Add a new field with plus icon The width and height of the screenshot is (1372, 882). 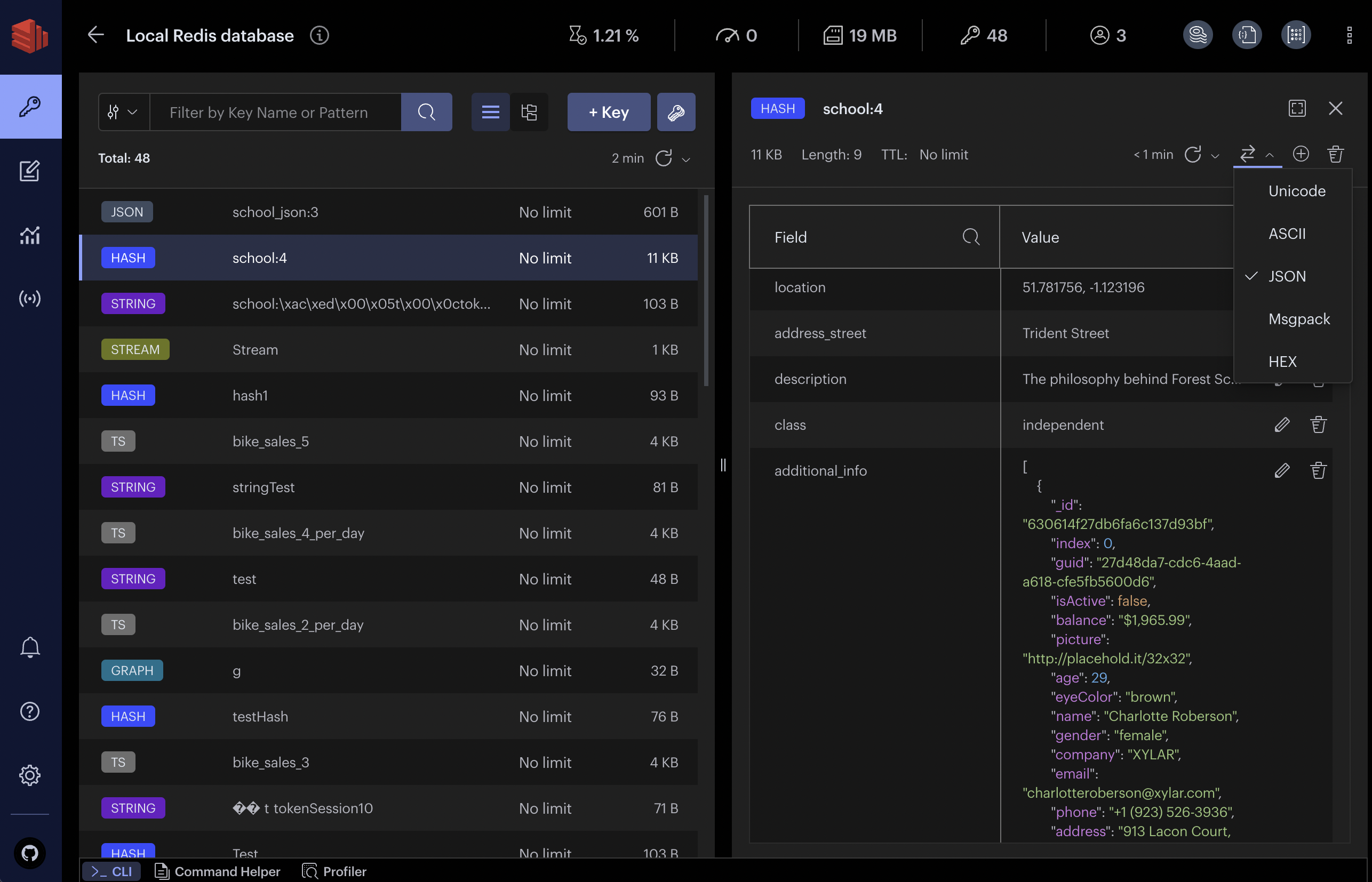point(1301,154)
